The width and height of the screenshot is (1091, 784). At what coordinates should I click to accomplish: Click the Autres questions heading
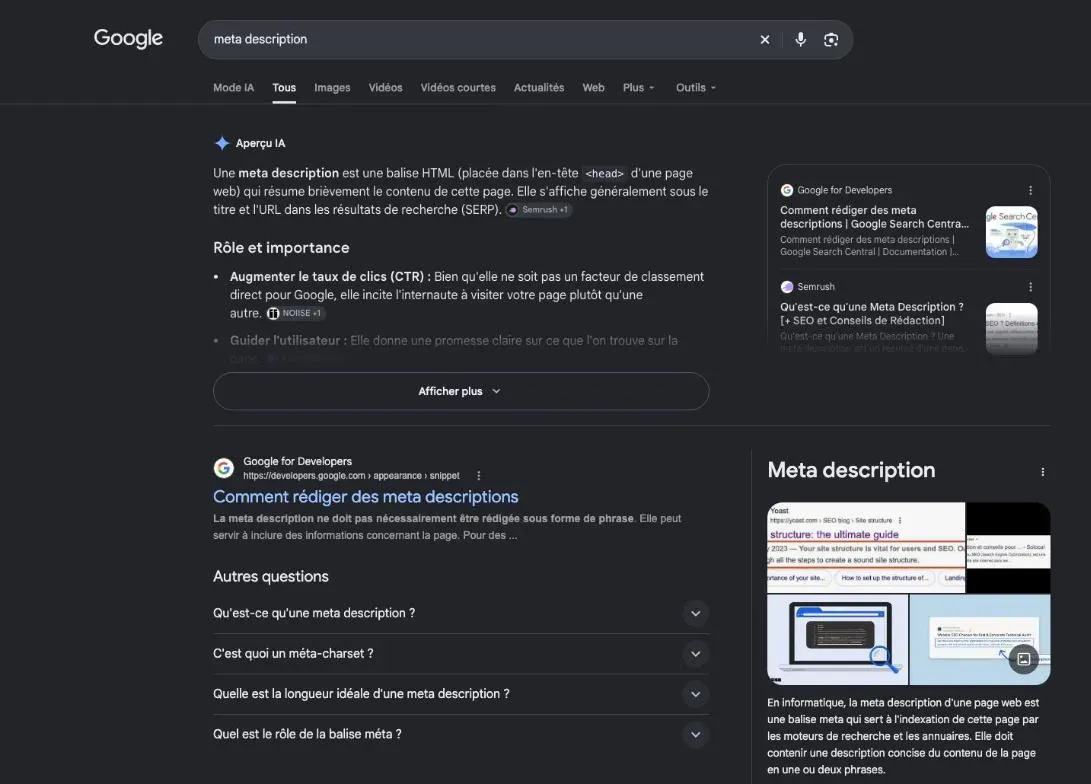click(271, 577)
